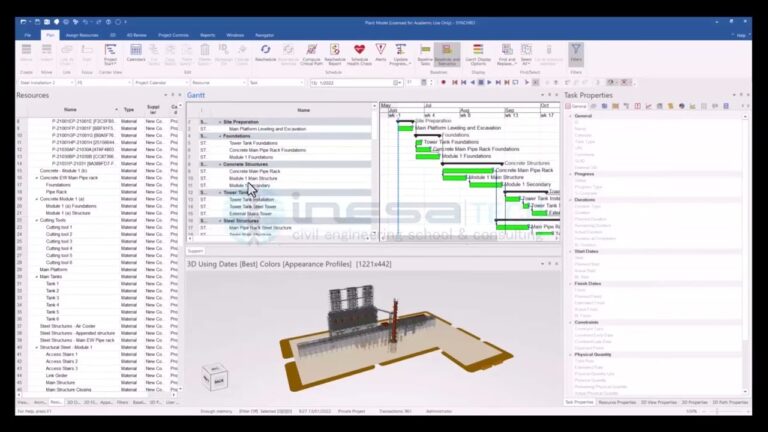The width and height of the screenshot is (768, 432).
Task: Open Gantt Display Options
Action: pos(477,52)
